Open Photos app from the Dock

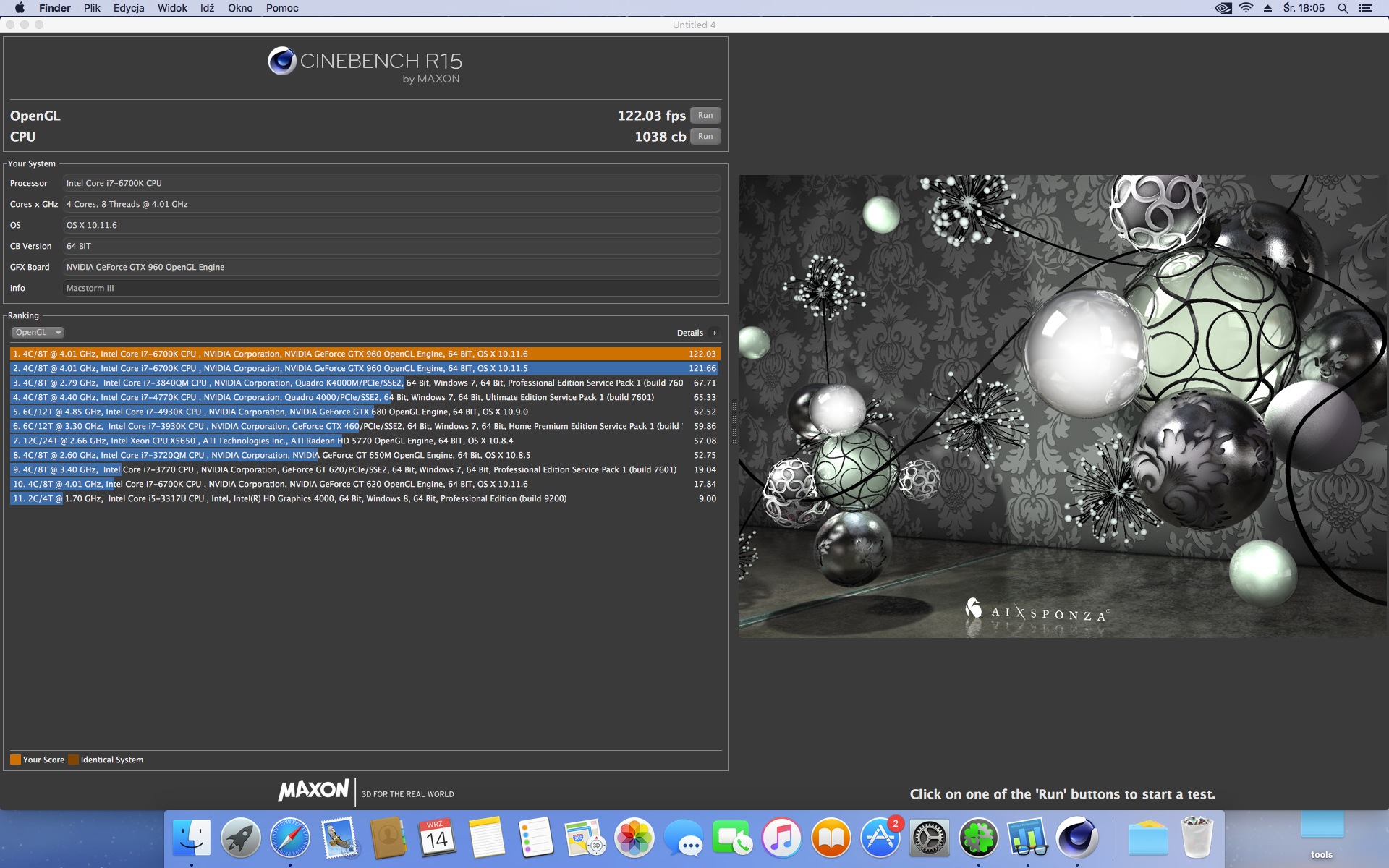tap(634, 839)
